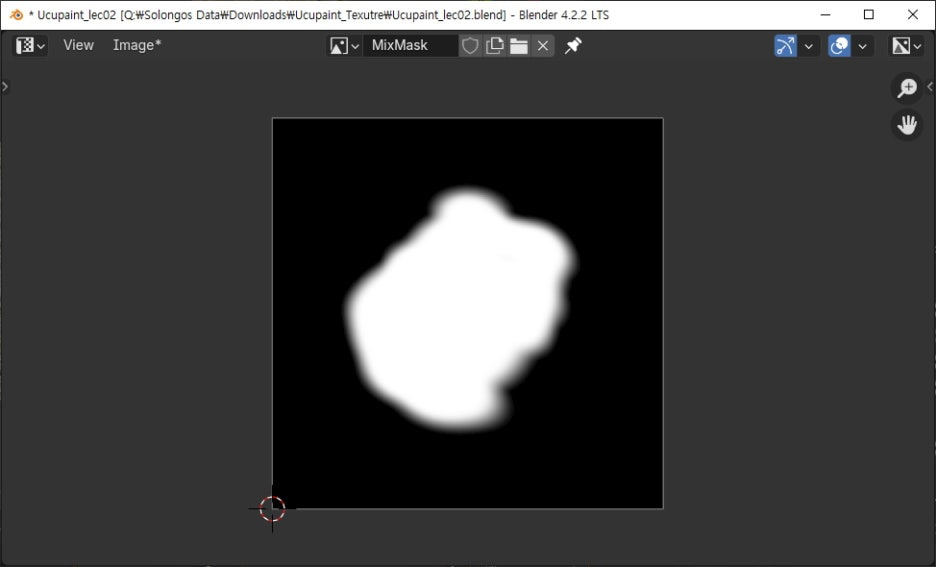
Task: Toggle show overlays button
Action: coord(839,46)
